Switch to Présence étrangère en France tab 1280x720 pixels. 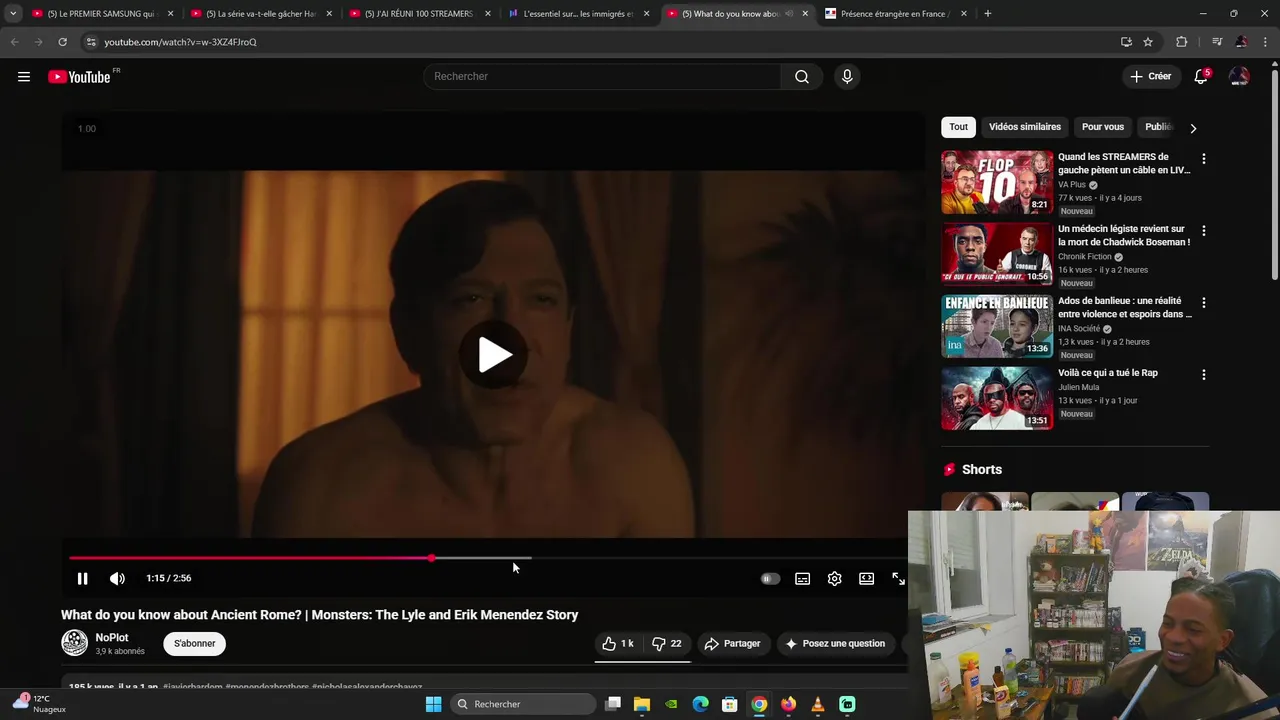[895, 14]
